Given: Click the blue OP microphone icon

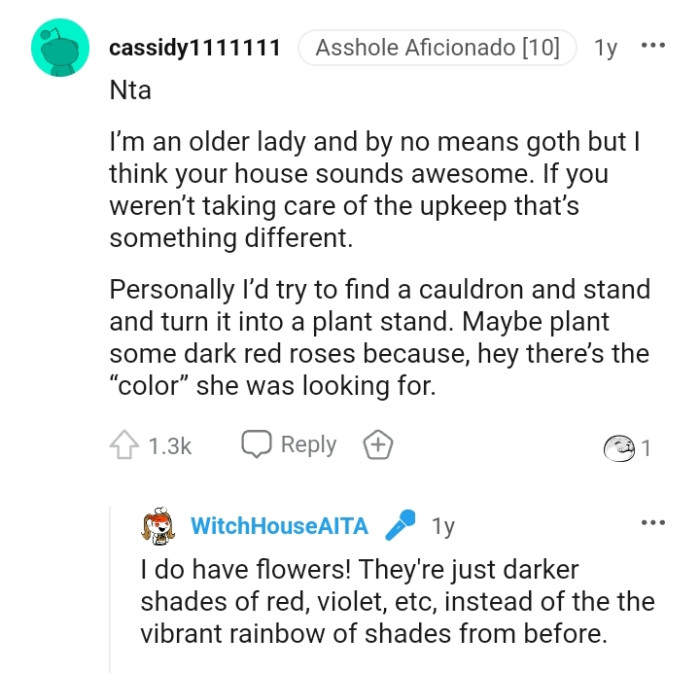Looking at the screenshot, I should click(x=400, y=525).
